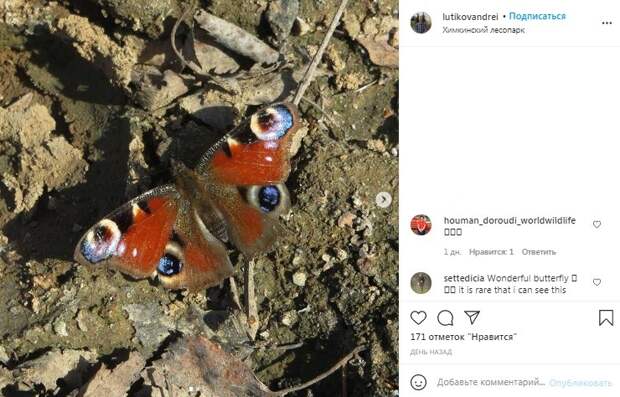
Task: Reply to comment with Ответить
Action: point(539,252)
